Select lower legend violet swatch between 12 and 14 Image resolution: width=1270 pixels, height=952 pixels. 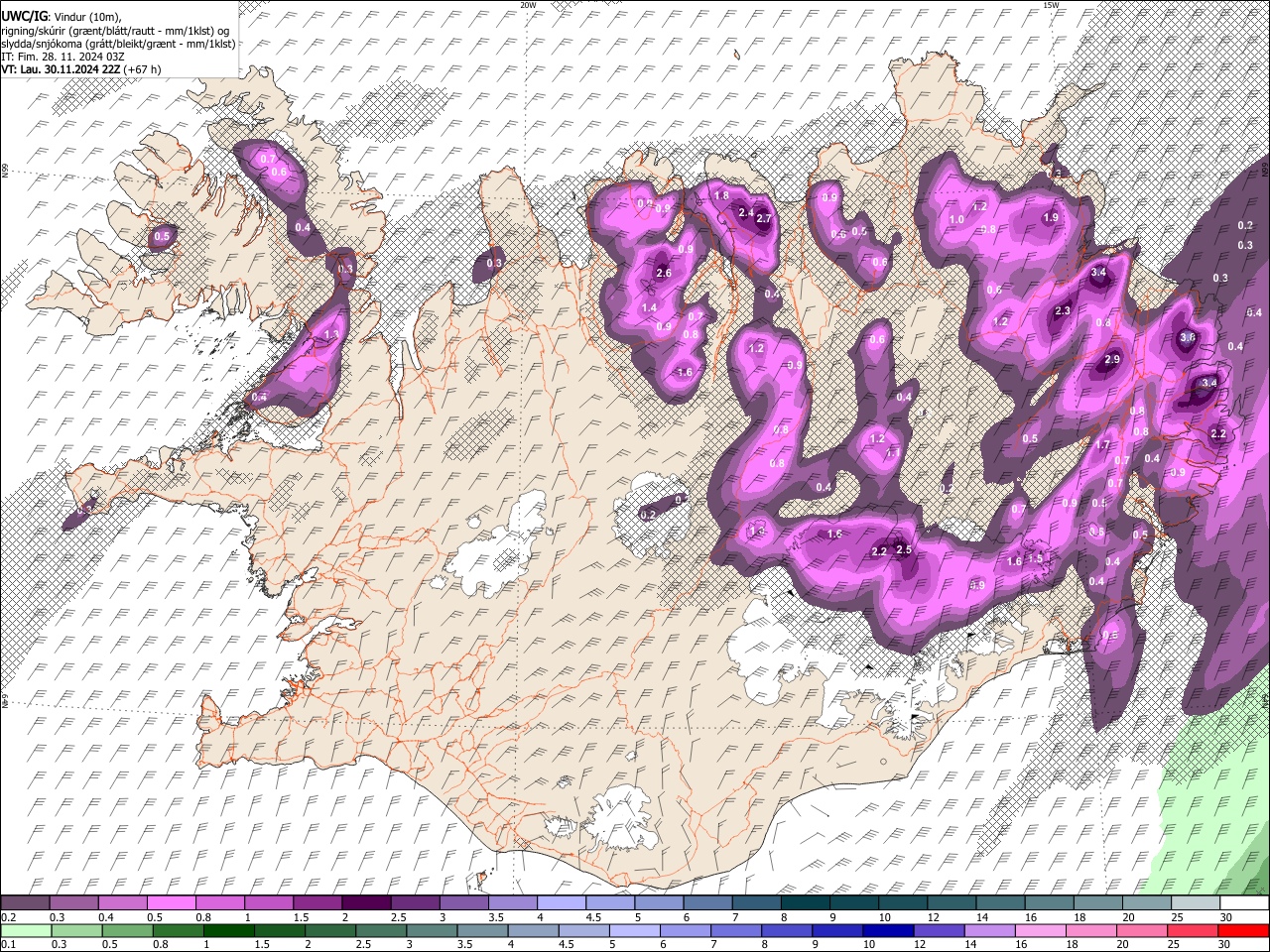(x=939, y=930)
